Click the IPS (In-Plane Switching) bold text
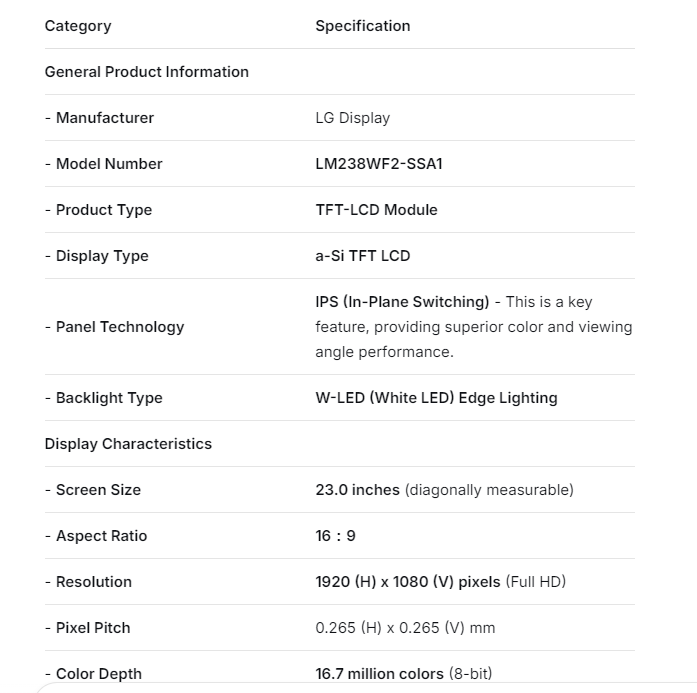The image size is (697, 693). pyautogui.click(x=402, y=302)
